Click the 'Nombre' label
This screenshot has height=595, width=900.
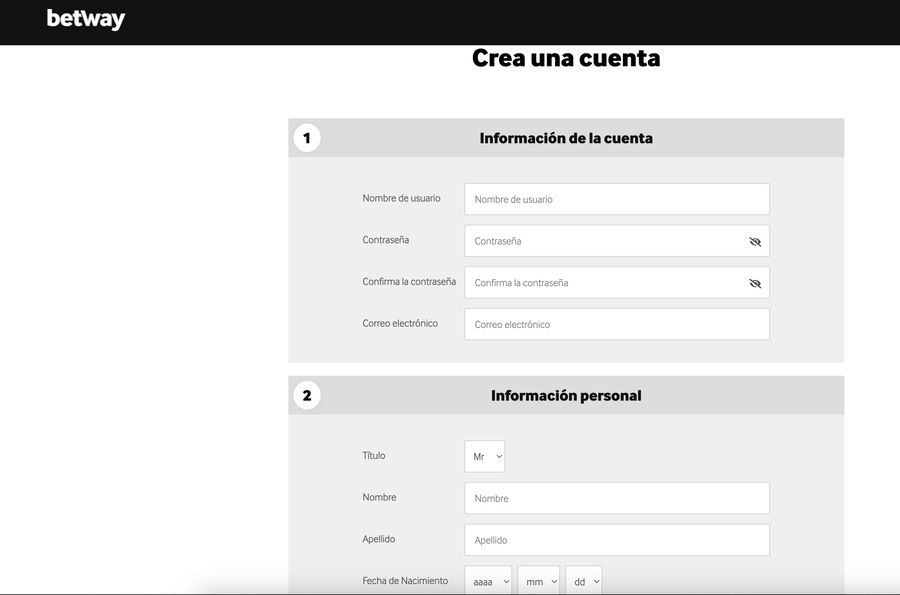click(379, 497)
